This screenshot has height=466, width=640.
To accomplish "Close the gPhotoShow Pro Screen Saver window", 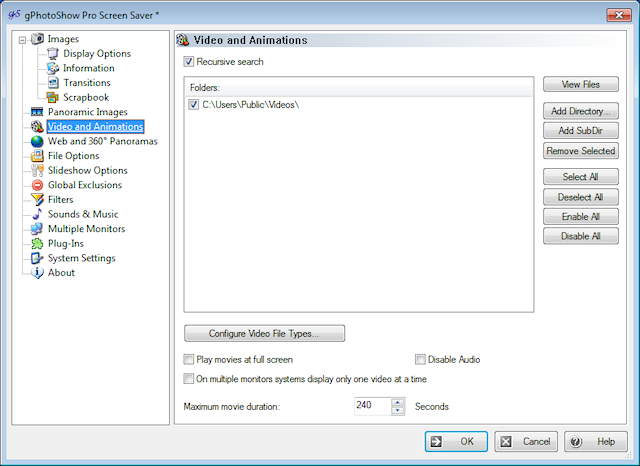I will [x=619, y=15].
